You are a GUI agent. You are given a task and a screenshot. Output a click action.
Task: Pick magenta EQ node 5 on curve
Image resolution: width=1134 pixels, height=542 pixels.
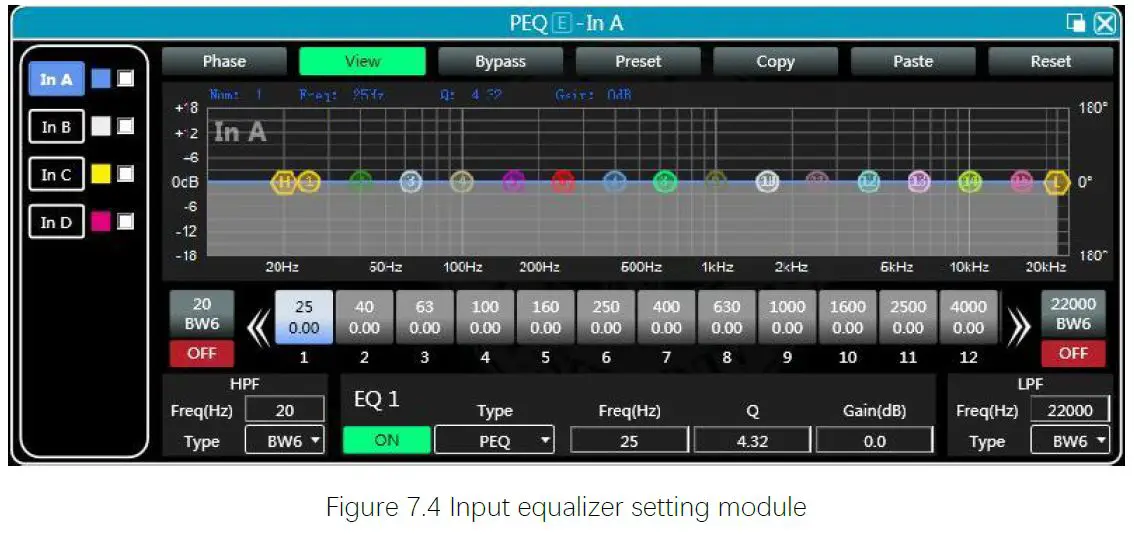pyautogui.click(x=513, y=182)
